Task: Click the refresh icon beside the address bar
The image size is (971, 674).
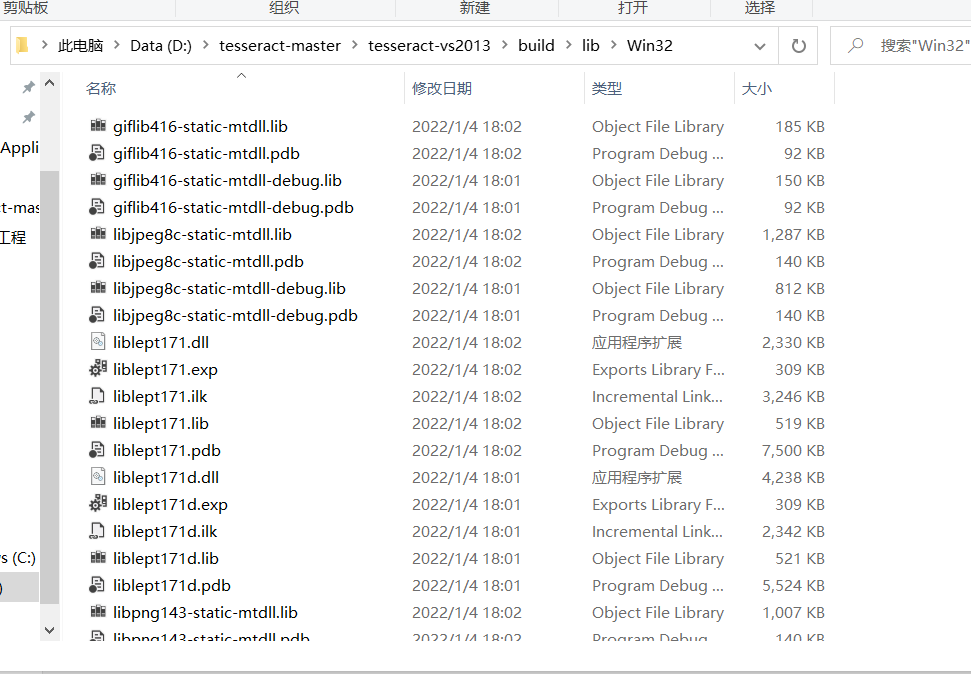Action: [799, 46]
